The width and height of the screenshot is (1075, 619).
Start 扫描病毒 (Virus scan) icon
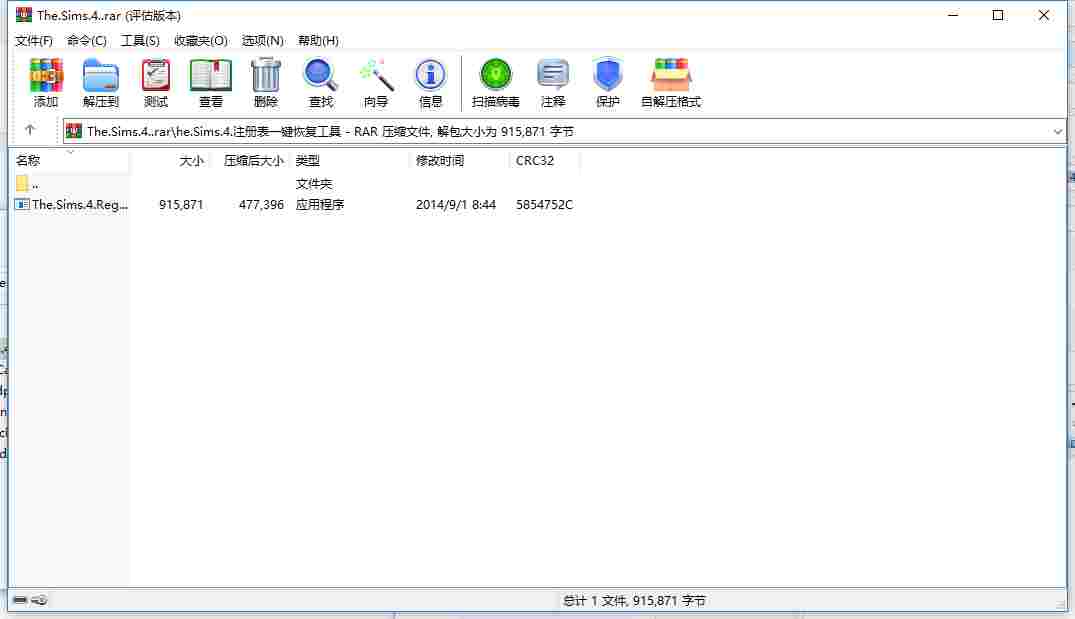pyautogui.click(x=495, y=82)
